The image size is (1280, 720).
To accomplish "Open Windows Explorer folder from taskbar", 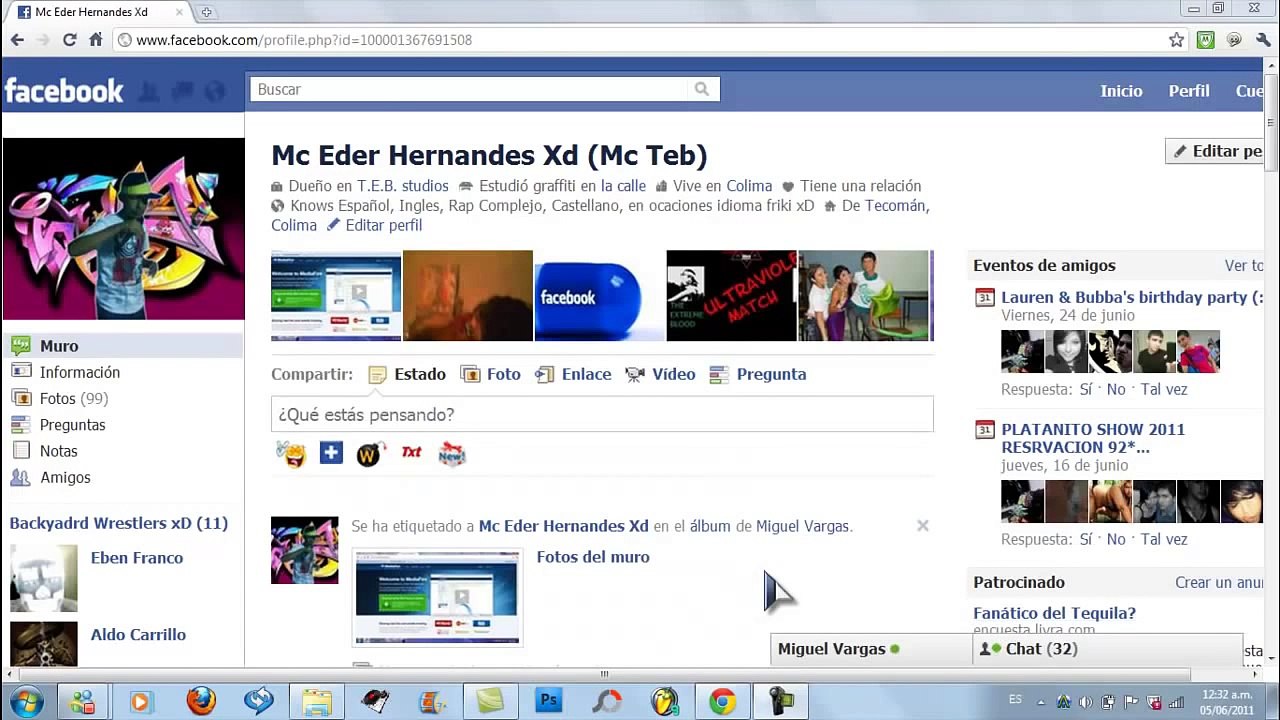I will pos(317,701).
